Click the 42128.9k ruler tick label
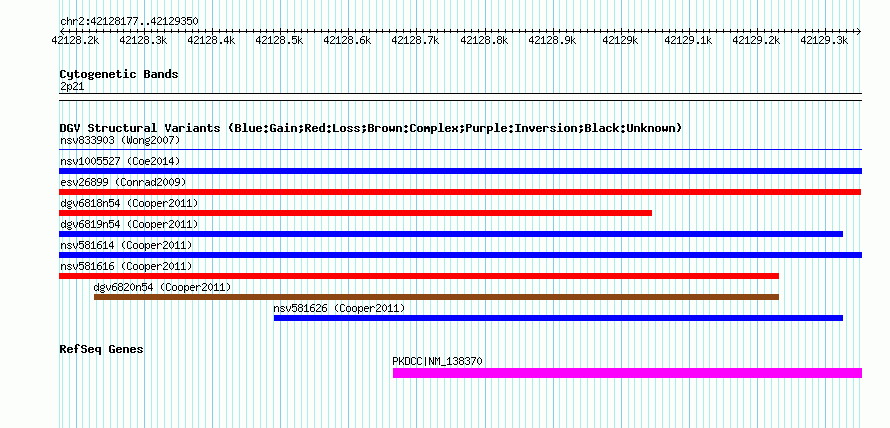The image size is (890, 428). coord(552,40)
